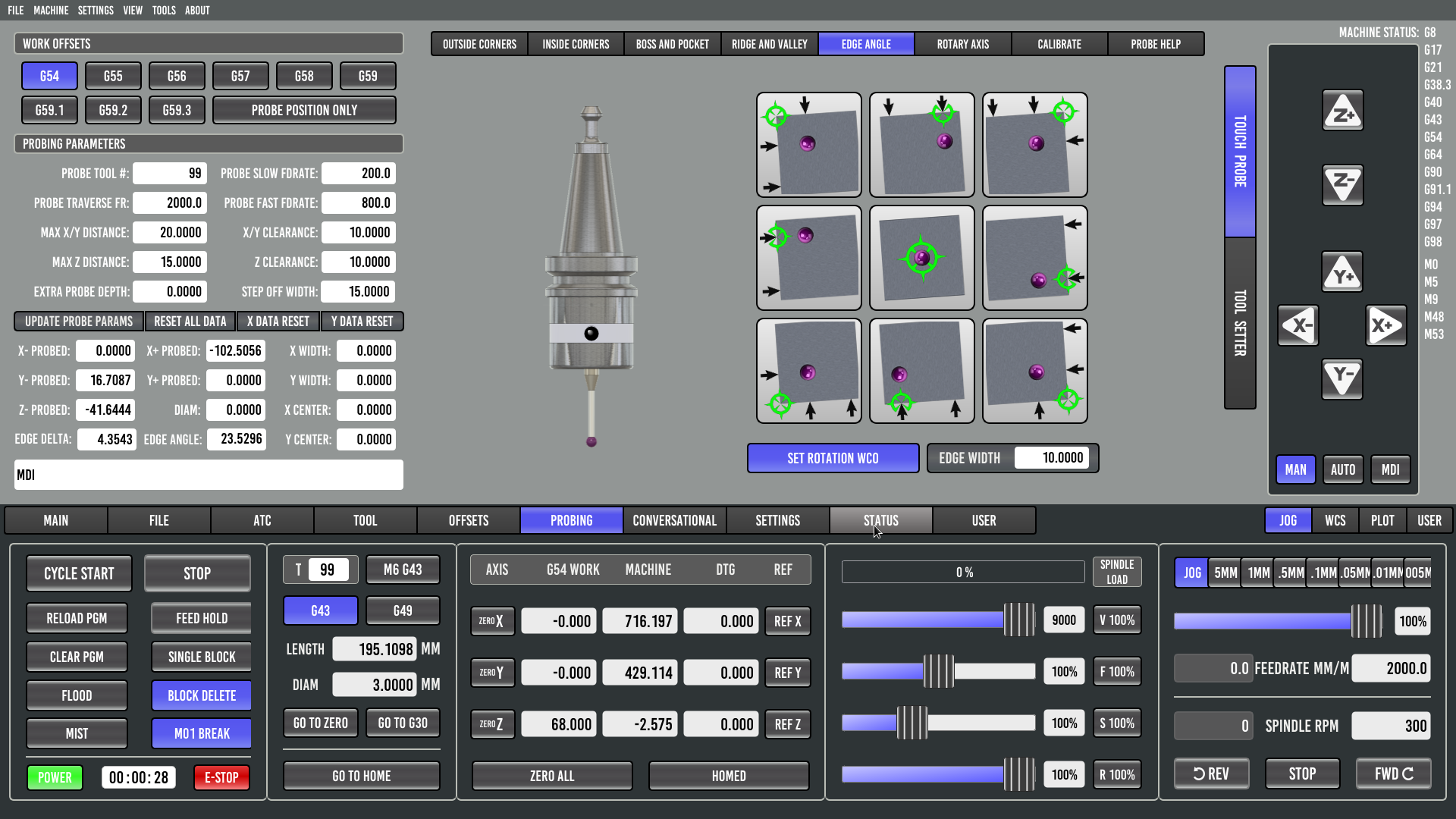Click the ZERO X axis button

pos(492,621)
